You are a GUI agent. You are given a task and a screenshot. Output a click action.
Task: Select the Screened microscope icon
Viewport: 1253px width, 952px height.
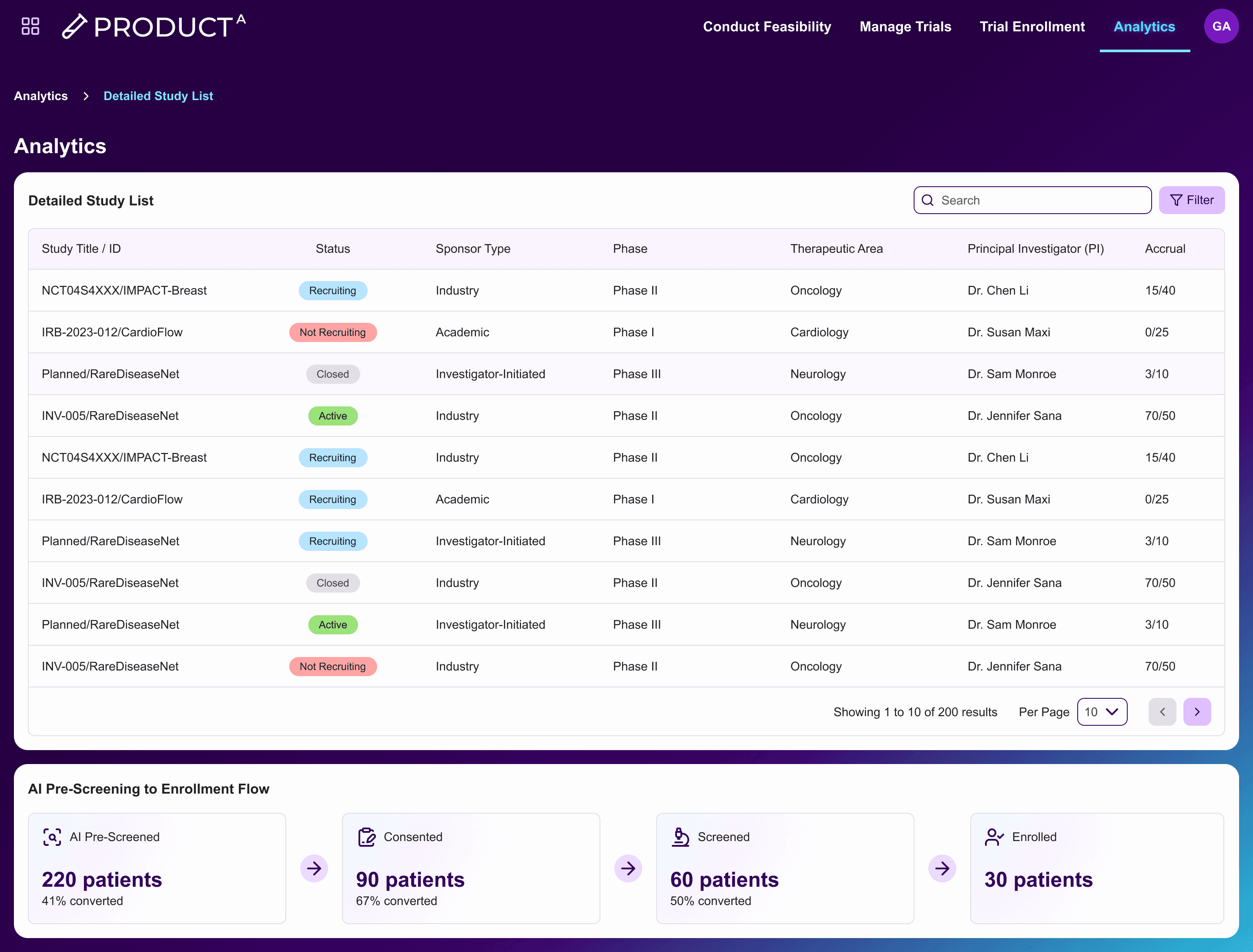click(x=680, y=836)
